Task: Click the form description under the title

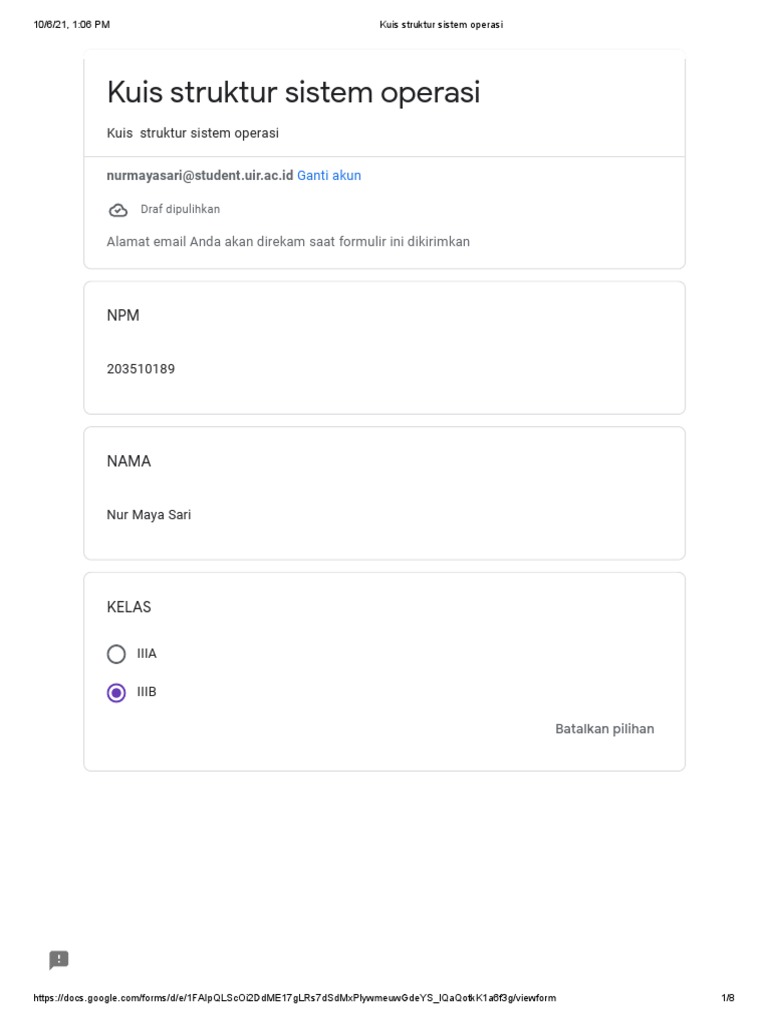Action: [x=193, y=133]
